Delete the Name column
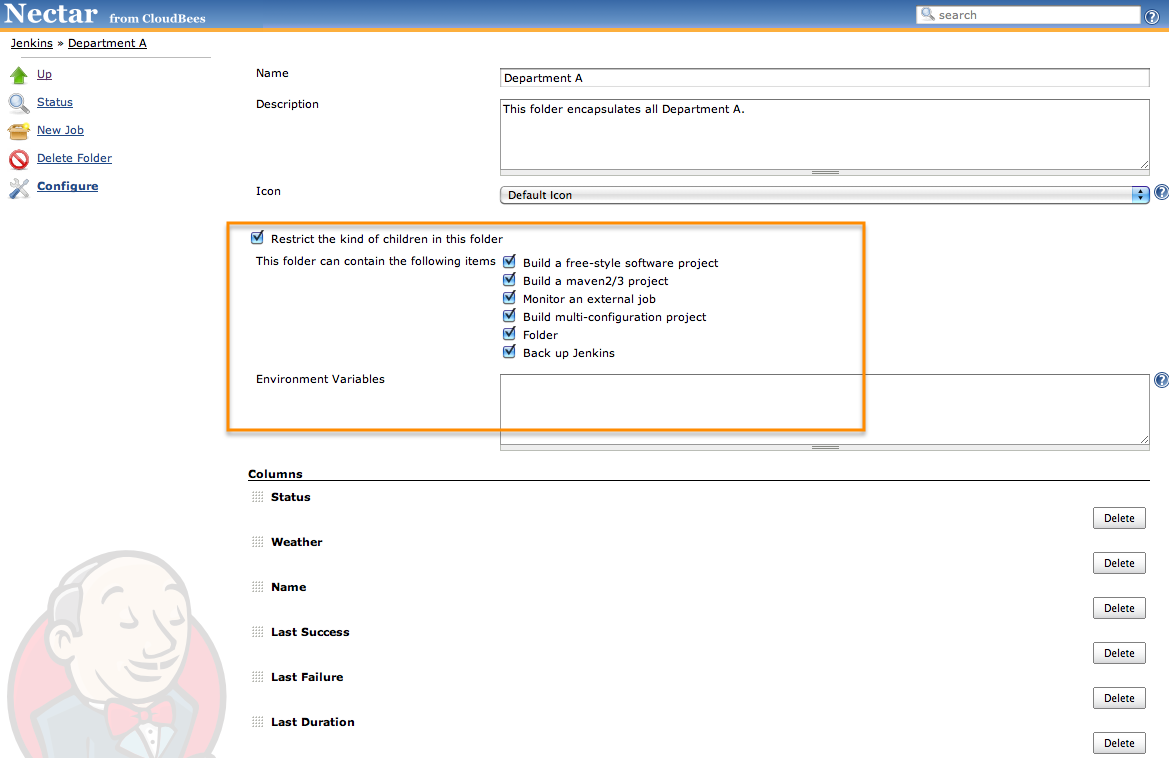 tap(1119, 608)
